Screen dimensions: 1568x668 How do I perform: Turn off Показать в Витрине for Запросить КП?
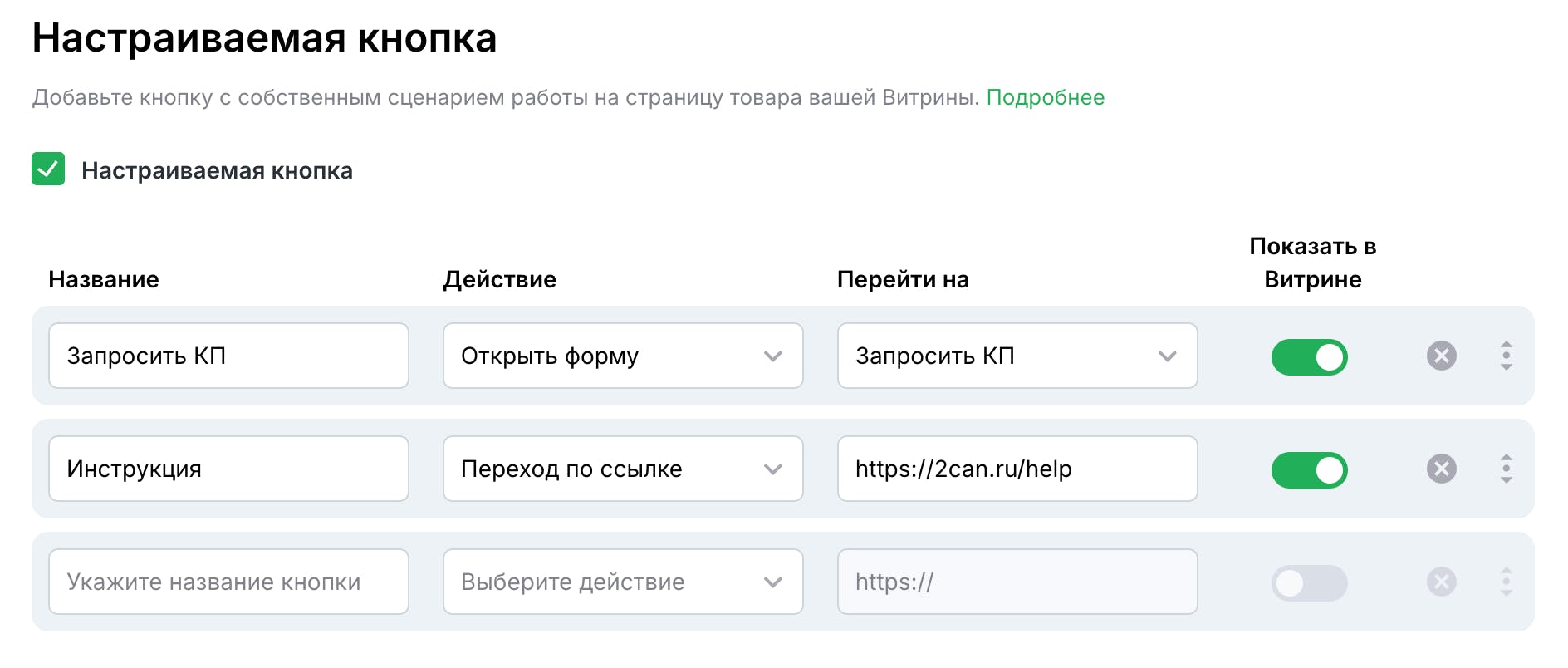point(1309,356)
